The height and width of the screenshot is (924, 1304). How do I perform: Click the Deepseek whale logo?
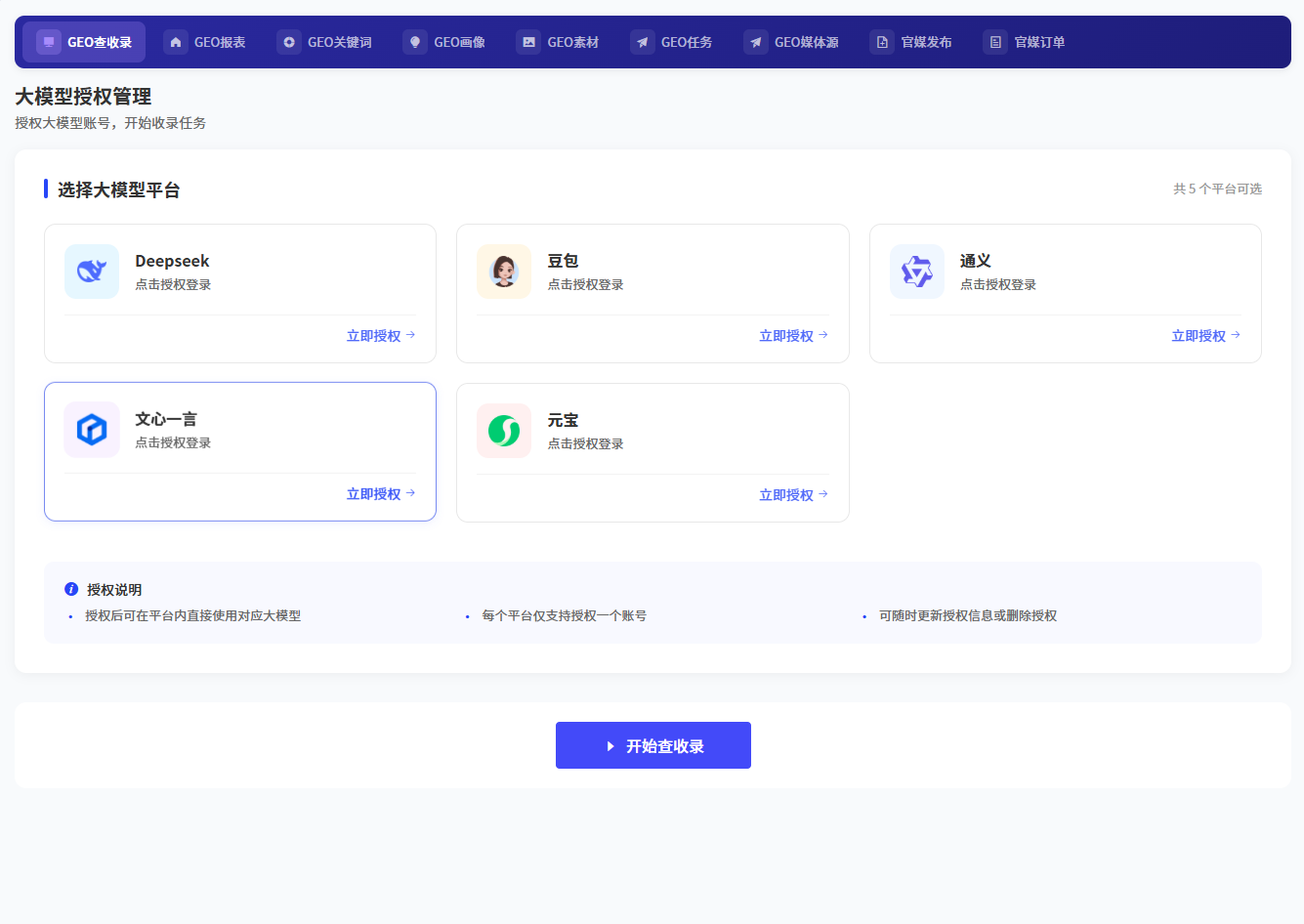pyautogui.click(x=92, y=272)
